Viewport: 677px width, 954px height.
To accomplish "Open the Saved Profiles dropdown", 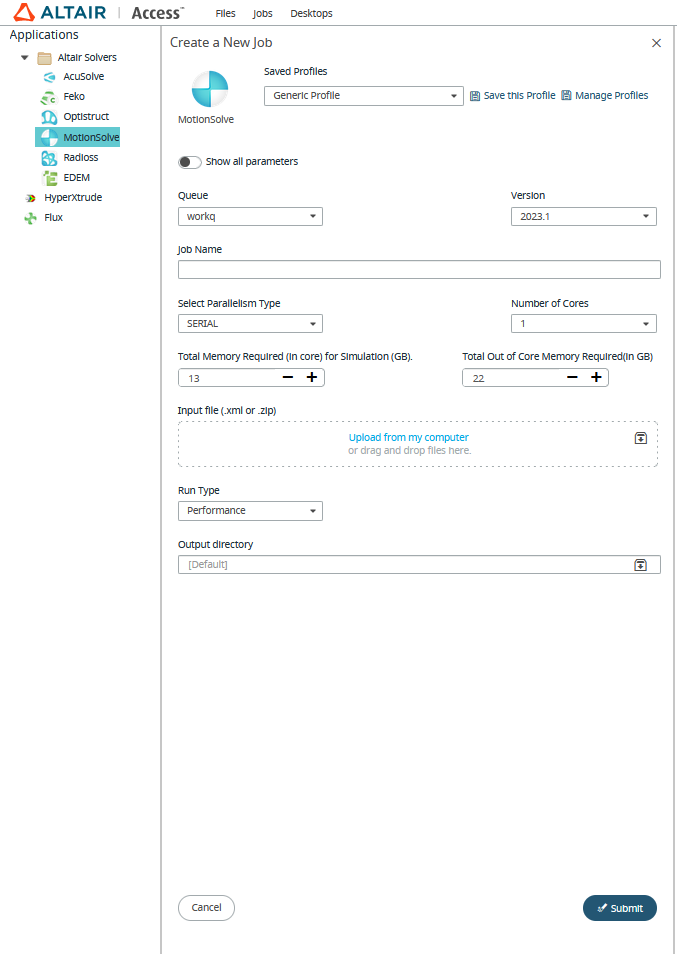I will tap(364, 96).
